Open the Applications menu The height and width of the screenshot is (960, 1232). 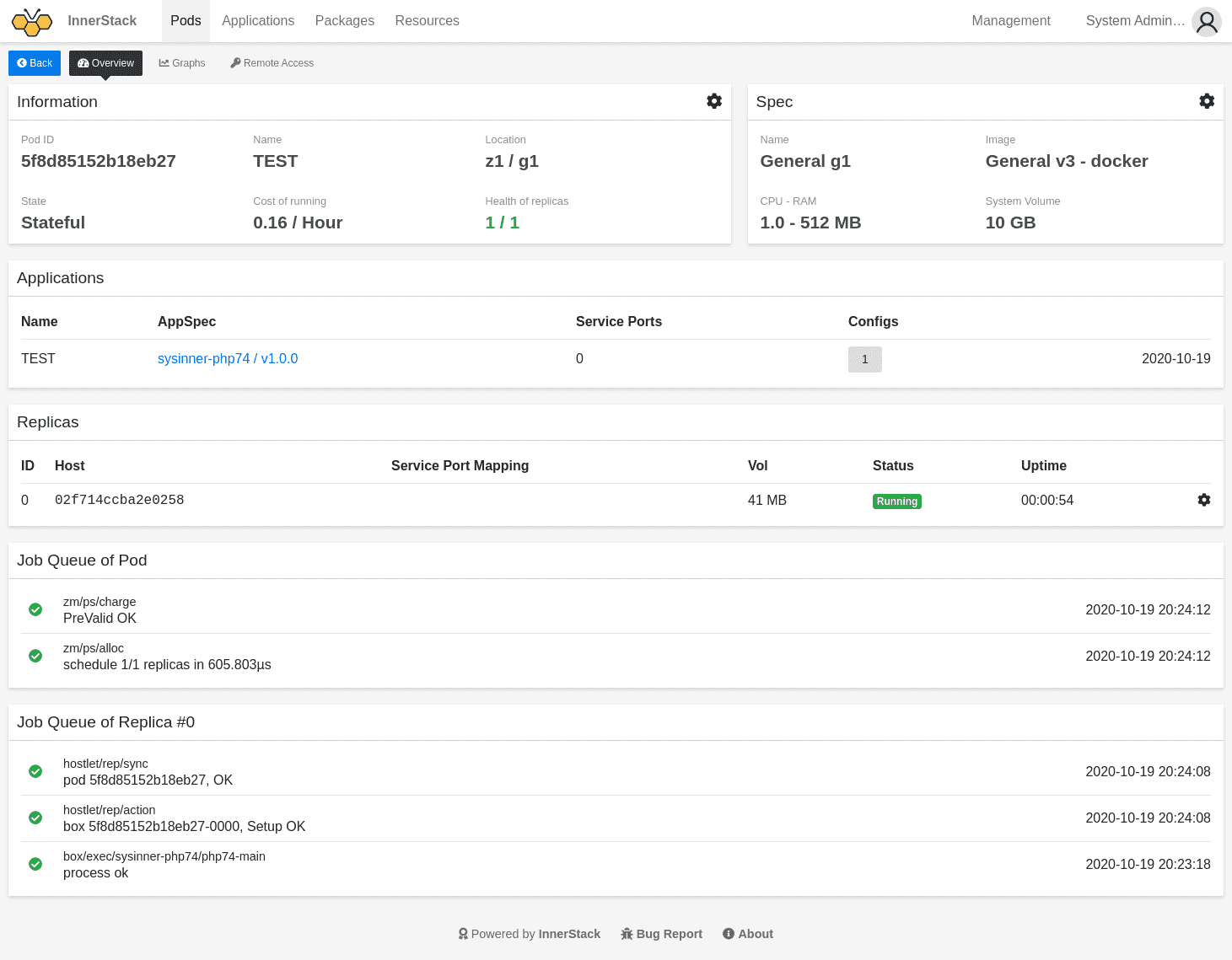[x=258, y=21]
